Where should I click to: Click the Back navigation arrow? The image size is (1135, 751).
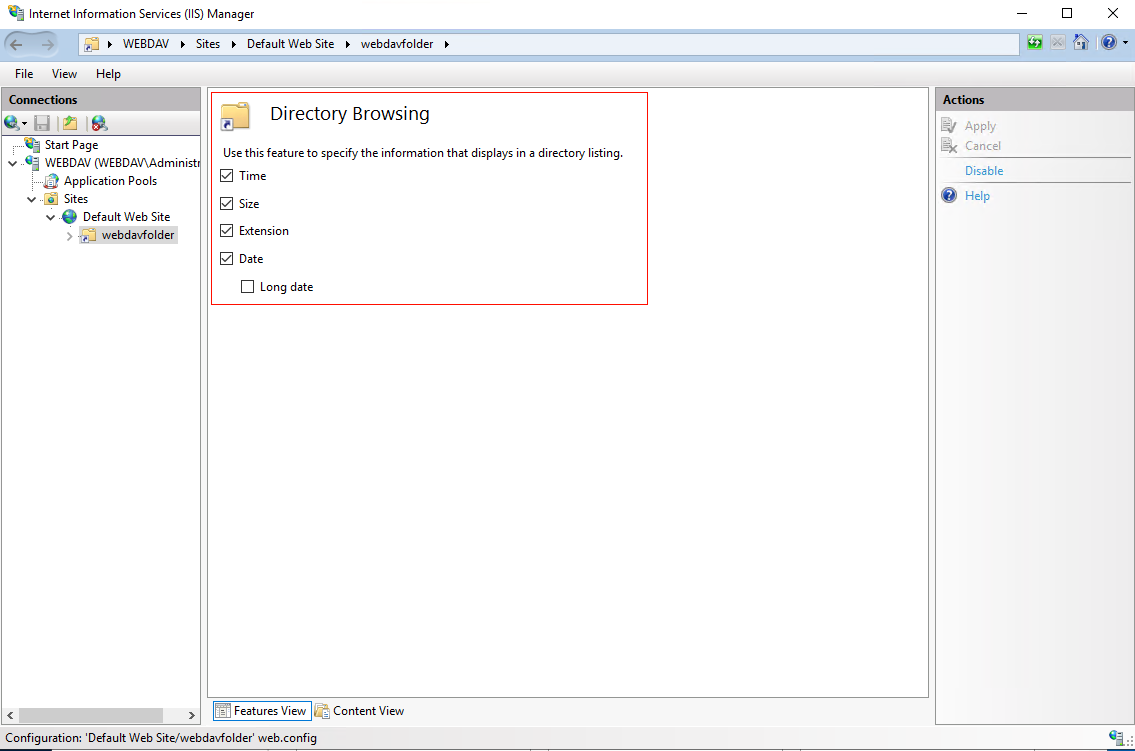[x=17, y=44]
